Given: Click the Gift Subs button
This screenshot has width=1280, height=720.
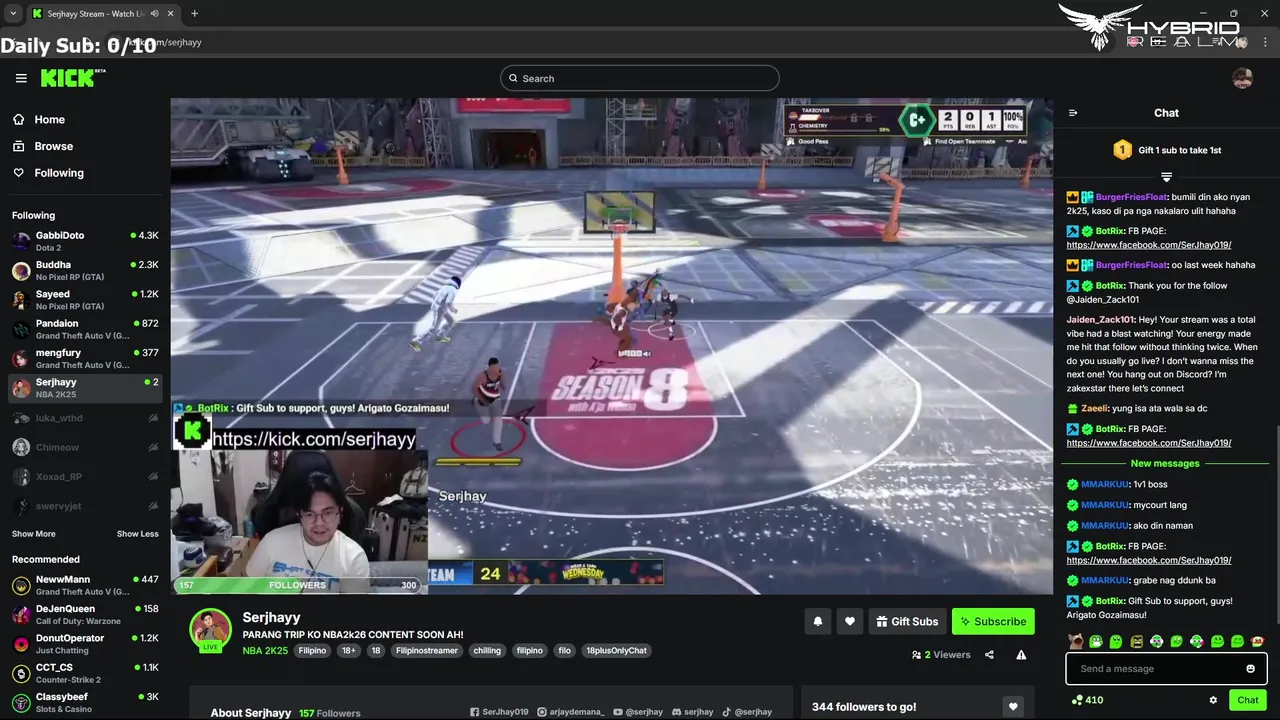Looking at the screenshot, I should pyautogui.click(x=907, y=621).
